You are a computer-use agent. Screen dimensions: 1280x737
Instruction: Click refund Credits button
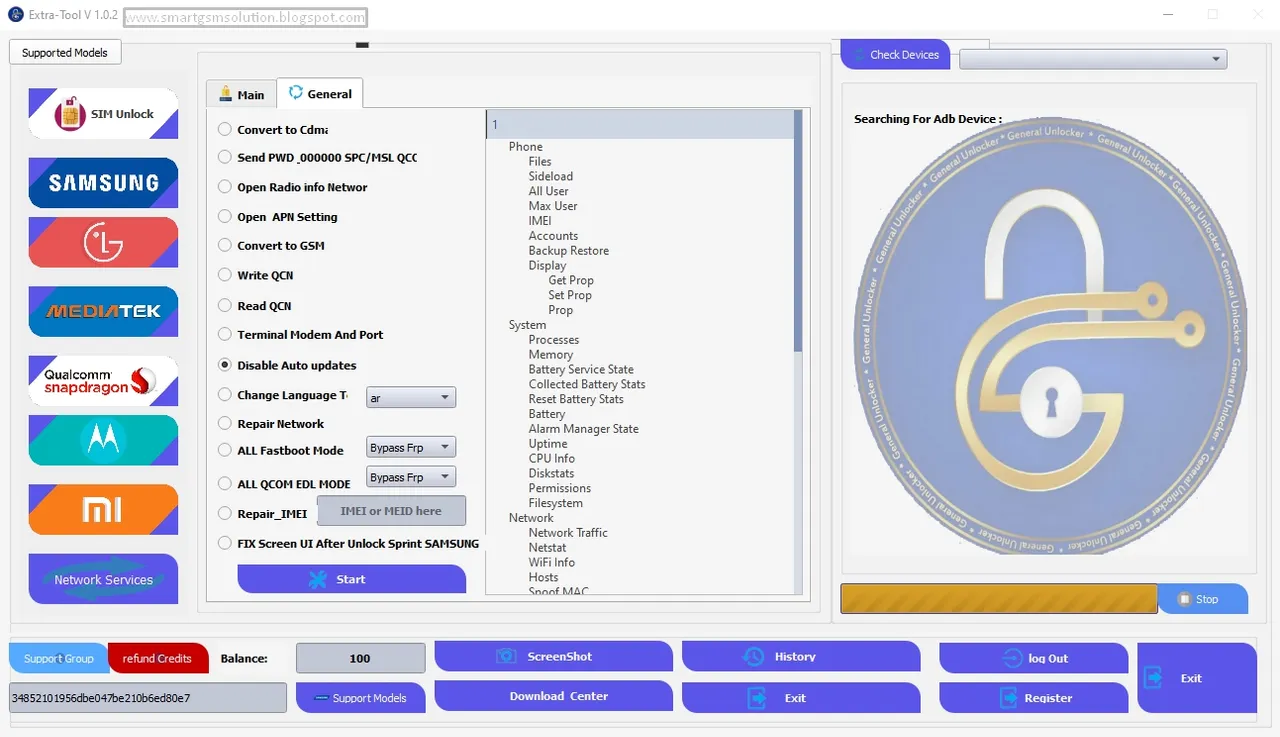pyautogui.click(x=158, y=658)
